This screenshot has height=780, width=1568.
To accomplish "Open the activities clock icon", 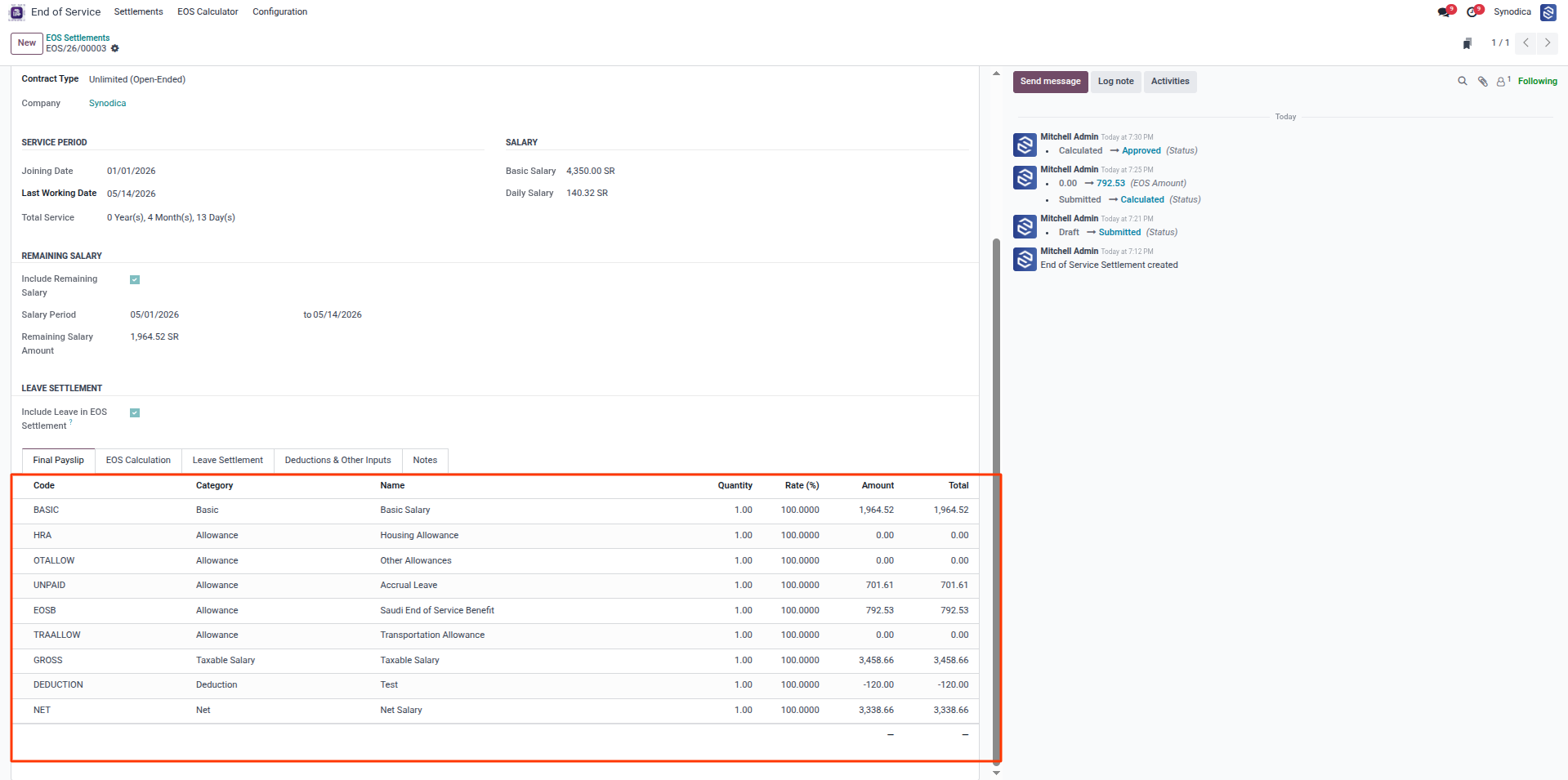I will point(1473,11).
